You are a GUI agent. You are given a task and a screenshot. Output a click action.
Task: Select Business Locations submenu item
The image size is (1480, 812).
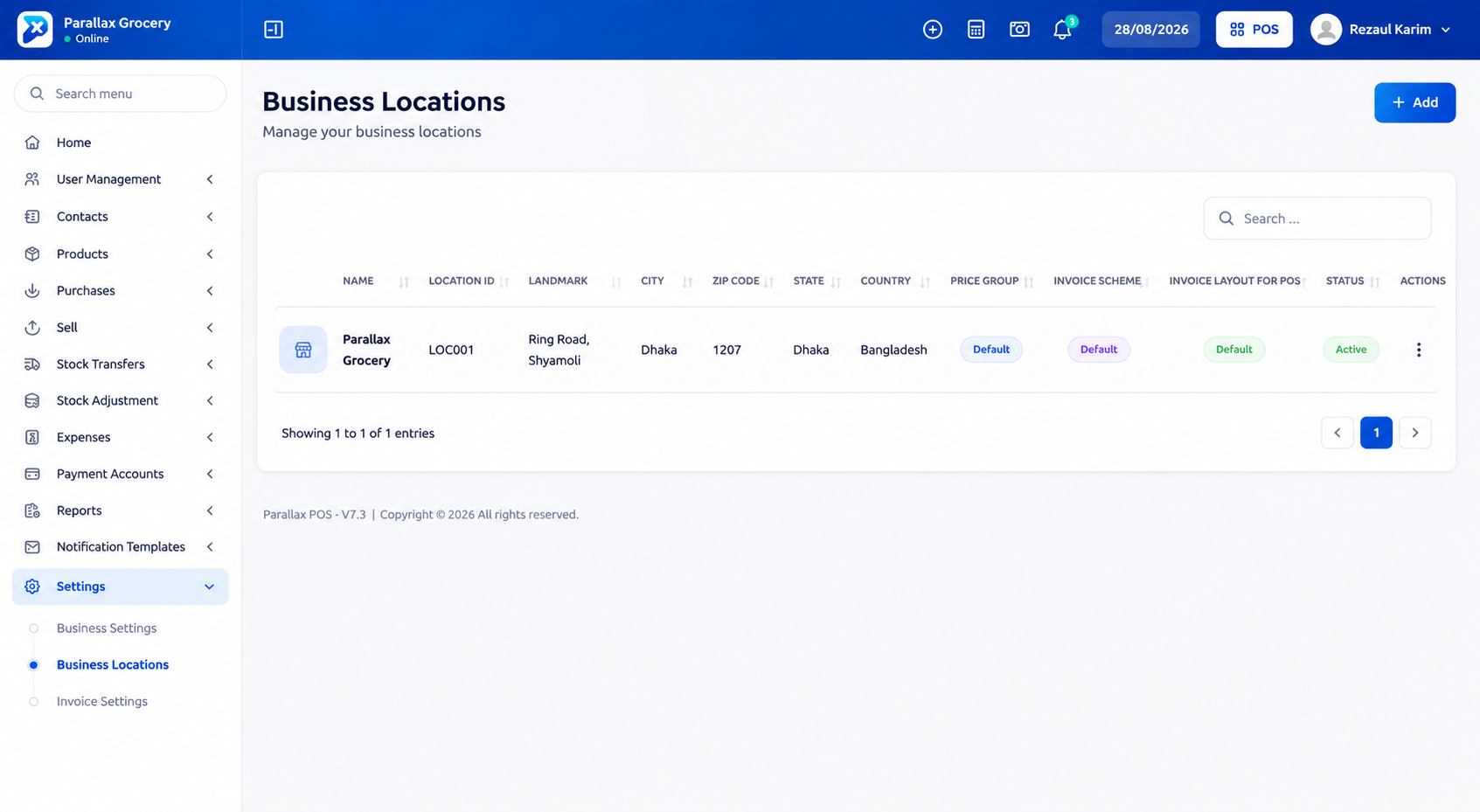coord(113,665)
